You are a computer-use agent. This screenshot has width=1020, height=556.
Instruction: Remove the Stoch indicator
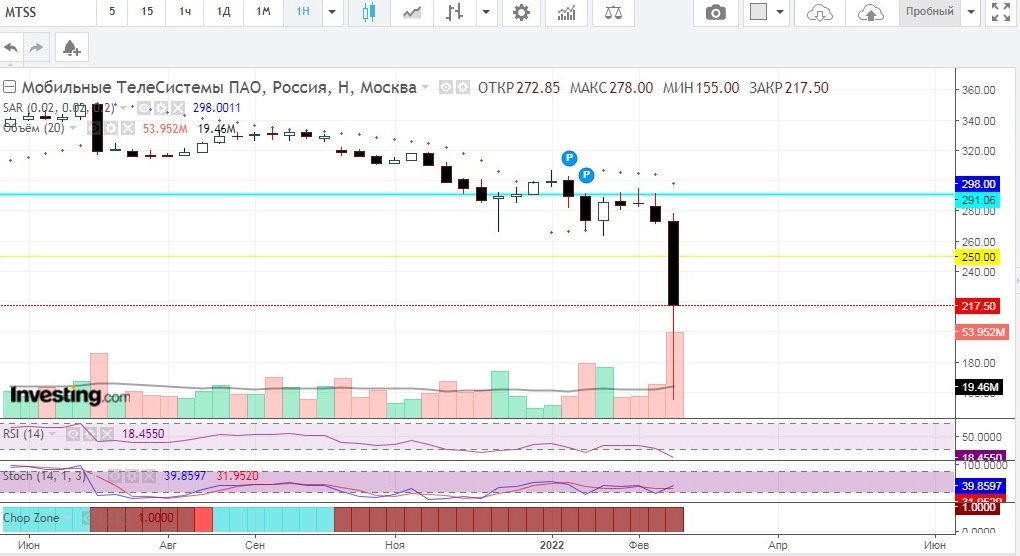tap(148, 476)
